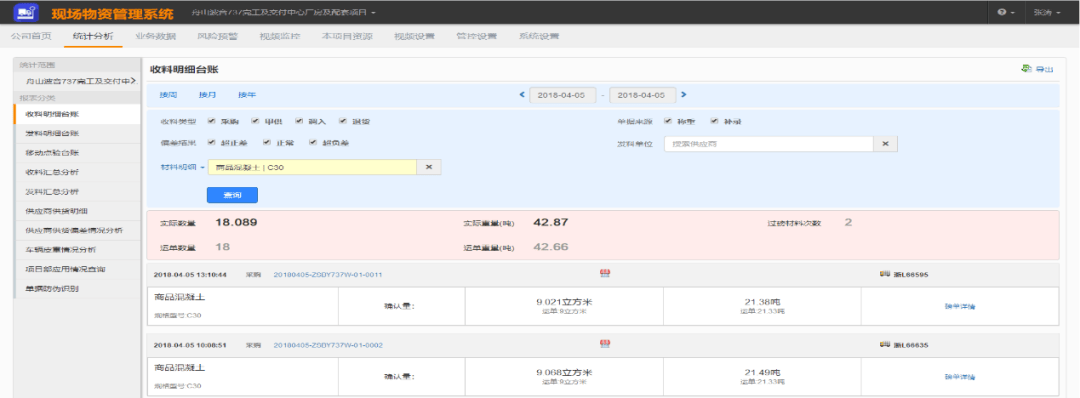Toggle the fourth 收料类型 checkbox after 调入
Viewport: 1080px width, 398px height.
tap(344, 121)
